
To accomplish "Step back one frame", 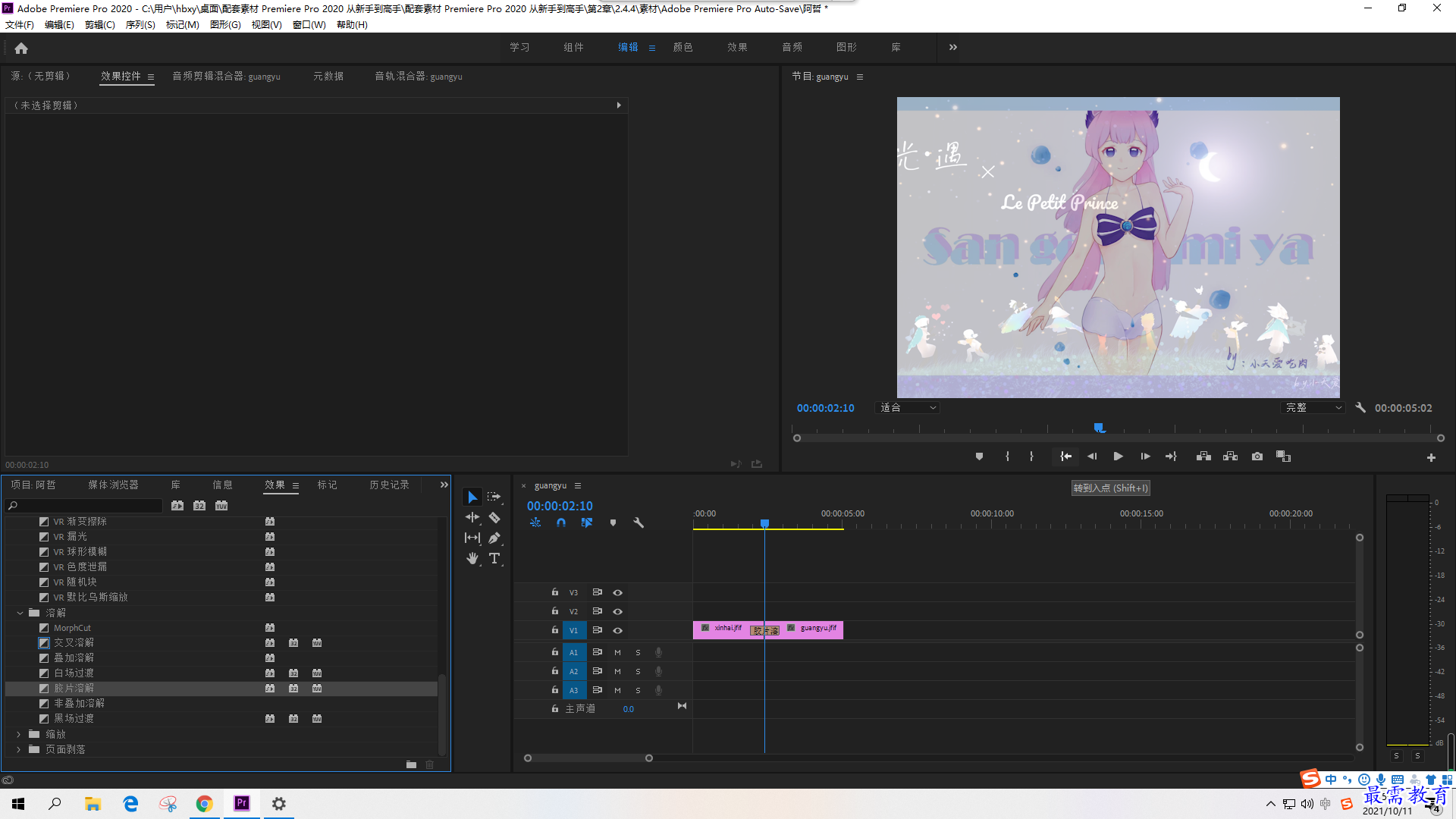I will (1092, 457).
